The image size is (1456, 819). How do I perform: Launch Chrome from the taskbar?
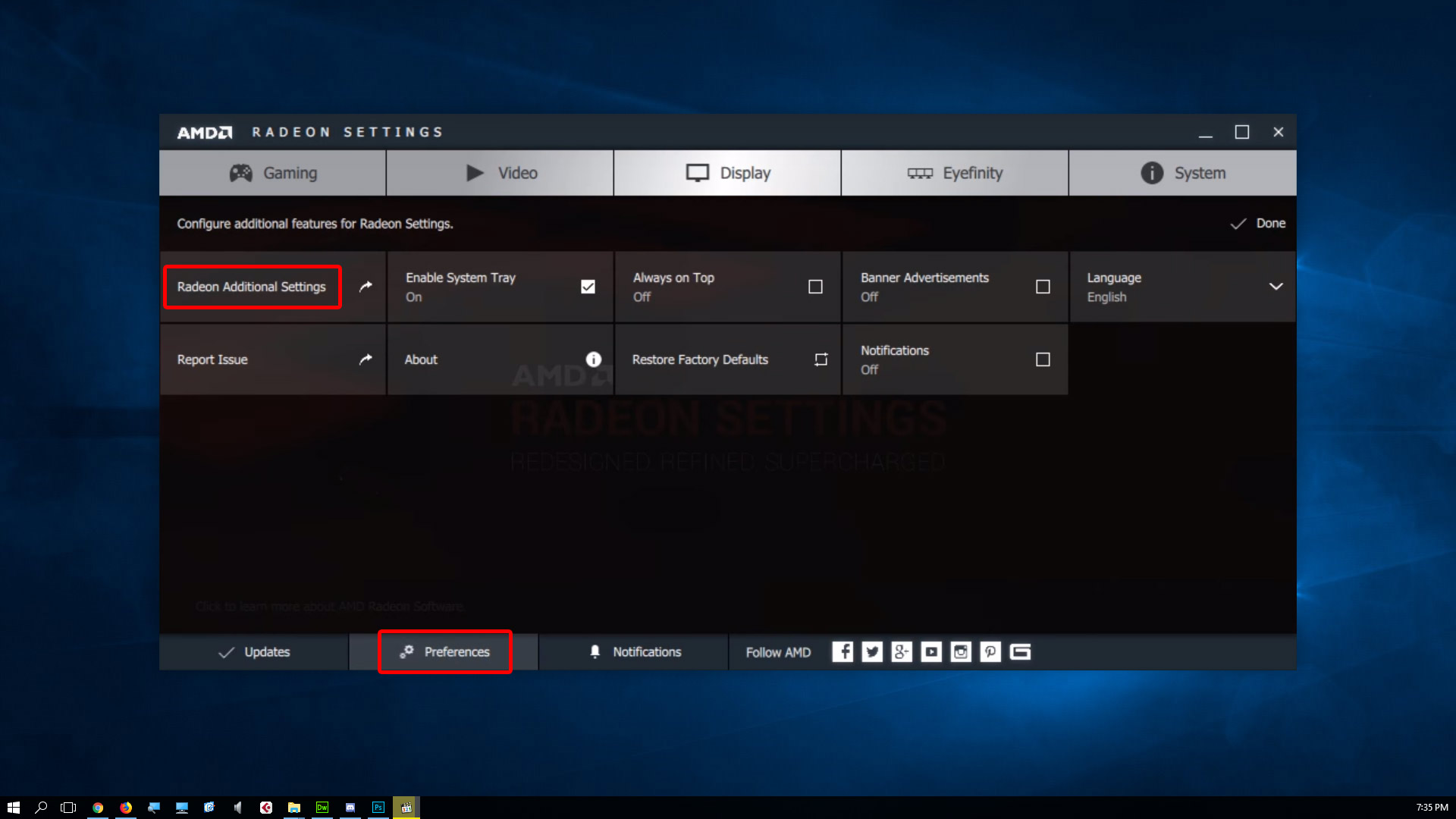tap(98, 808)
